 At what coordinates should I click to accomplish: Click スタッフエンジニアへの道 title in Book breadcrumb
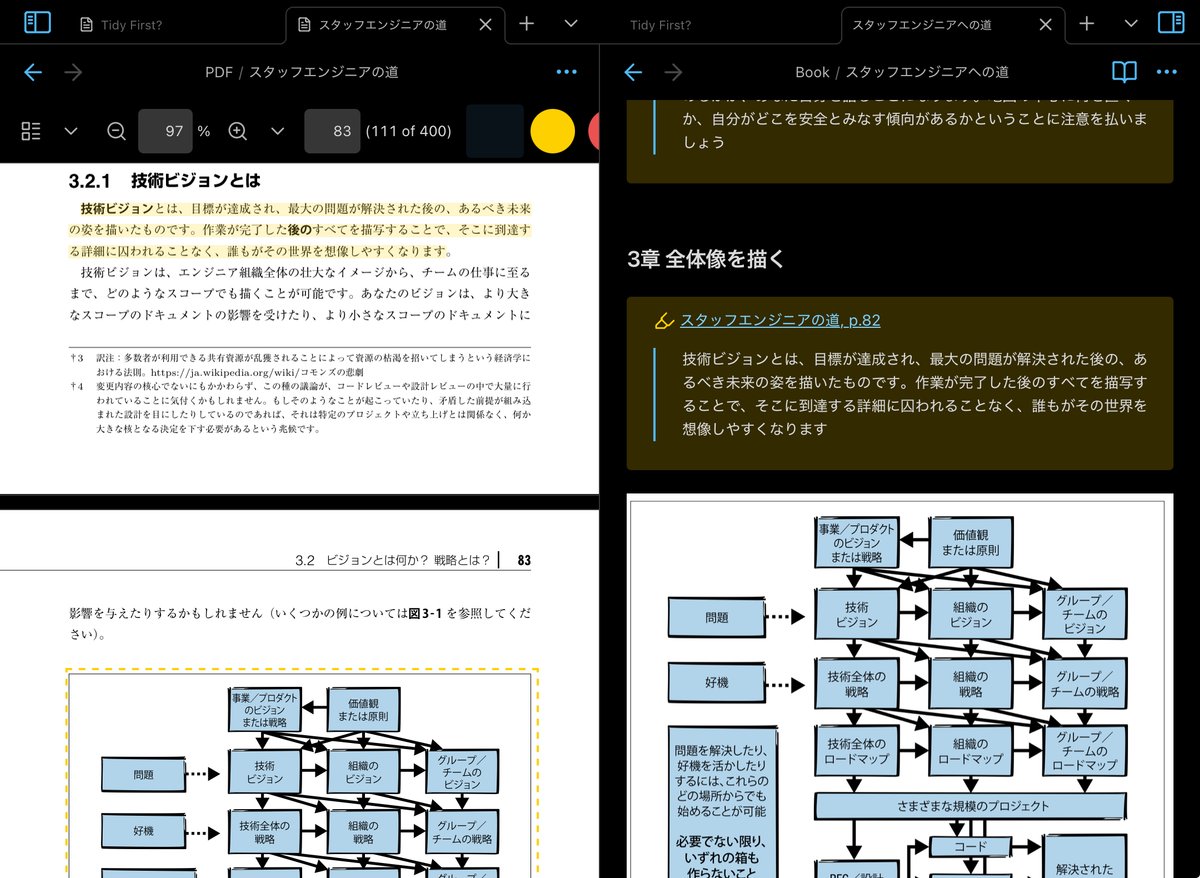[927, 72]
